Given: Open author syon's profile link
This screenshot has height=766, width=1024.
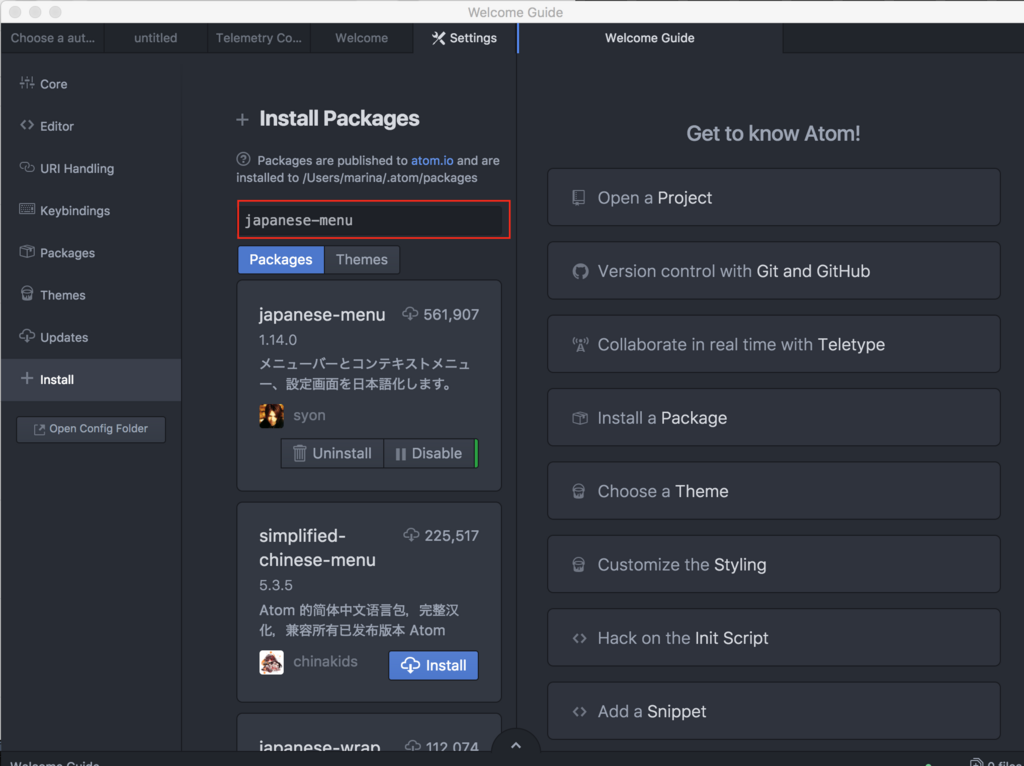Looking at the screenshot, I should click(309, 415).
